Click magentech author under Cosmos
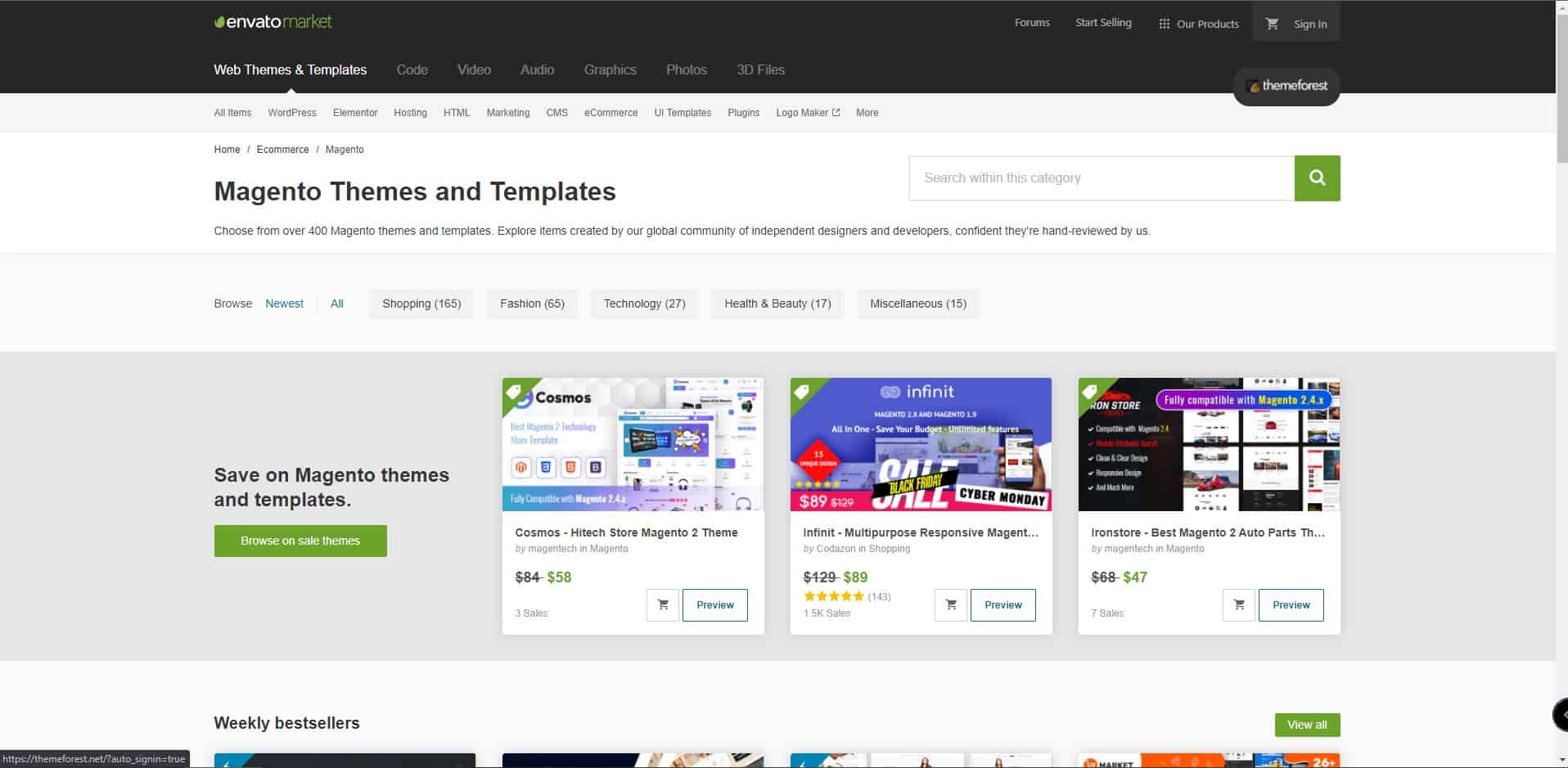The width and height of the screenshot is (1568, 768). [552, 549]
